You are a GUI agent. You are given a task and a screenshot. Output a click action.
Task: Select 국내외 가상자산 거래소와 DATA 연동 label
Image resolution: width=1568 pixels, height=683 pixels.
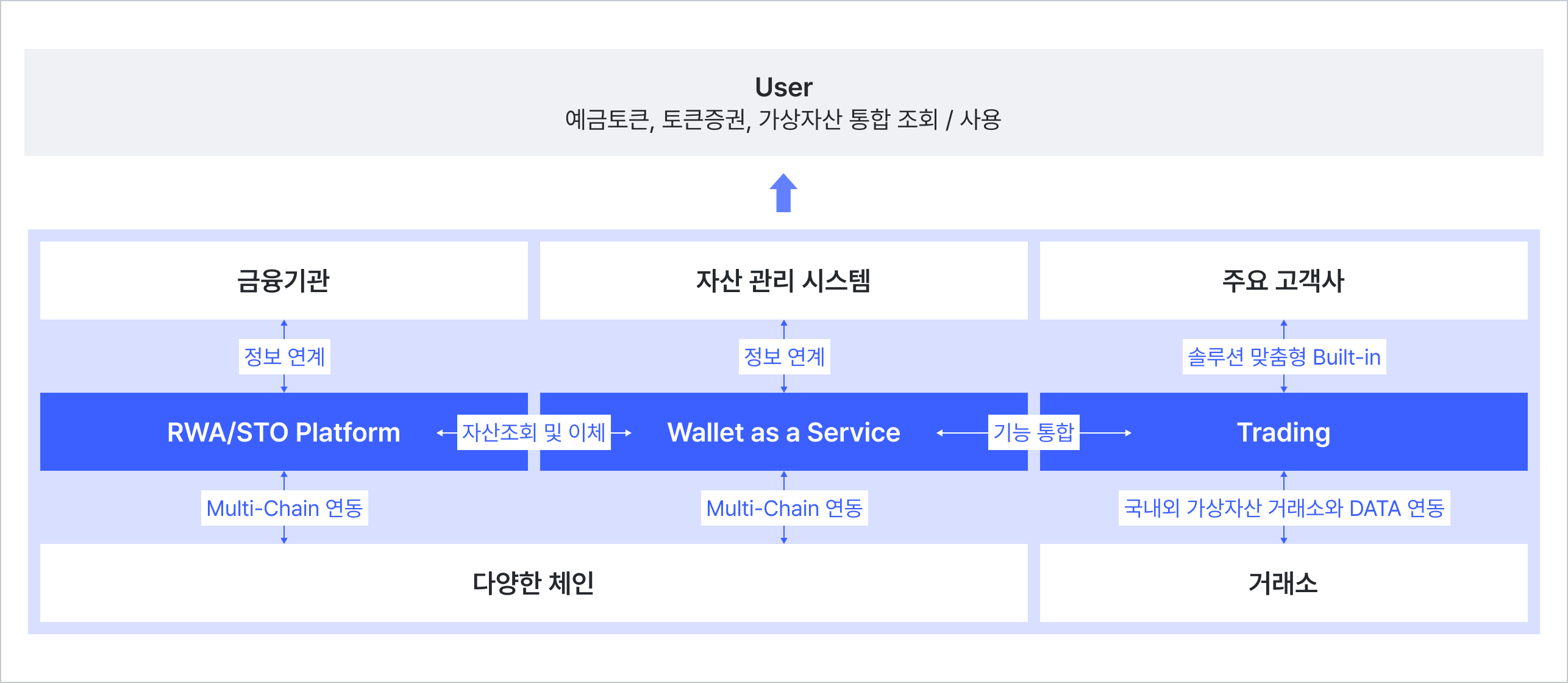pyautogui.click(x=1284, y=508)
